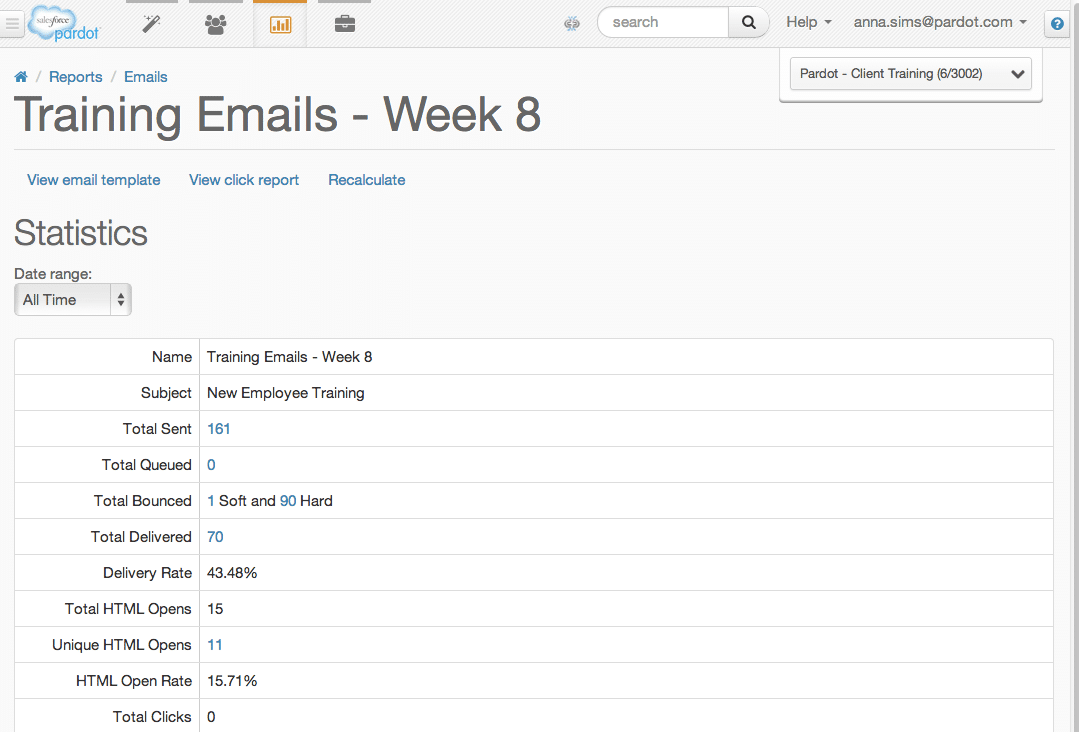Open the Reports chart icon menu

click(x=280, y=25)
